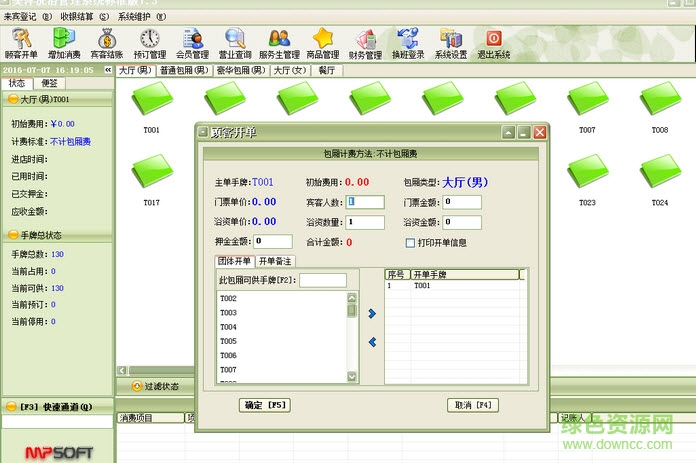Click 浴资数量 input field

click(365, 222)
